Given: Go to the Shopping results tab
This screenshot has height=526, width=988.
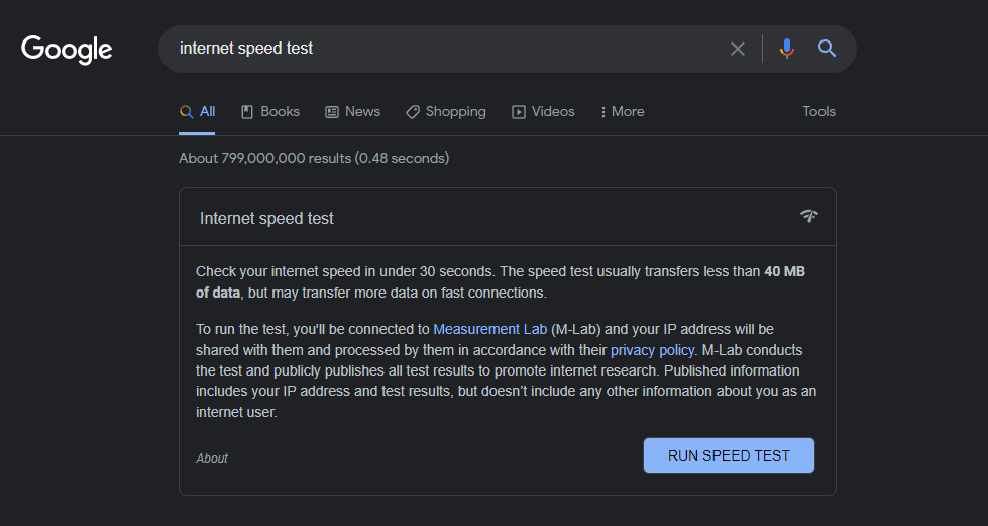Looking at the screenshot, I should pos(446,112).
